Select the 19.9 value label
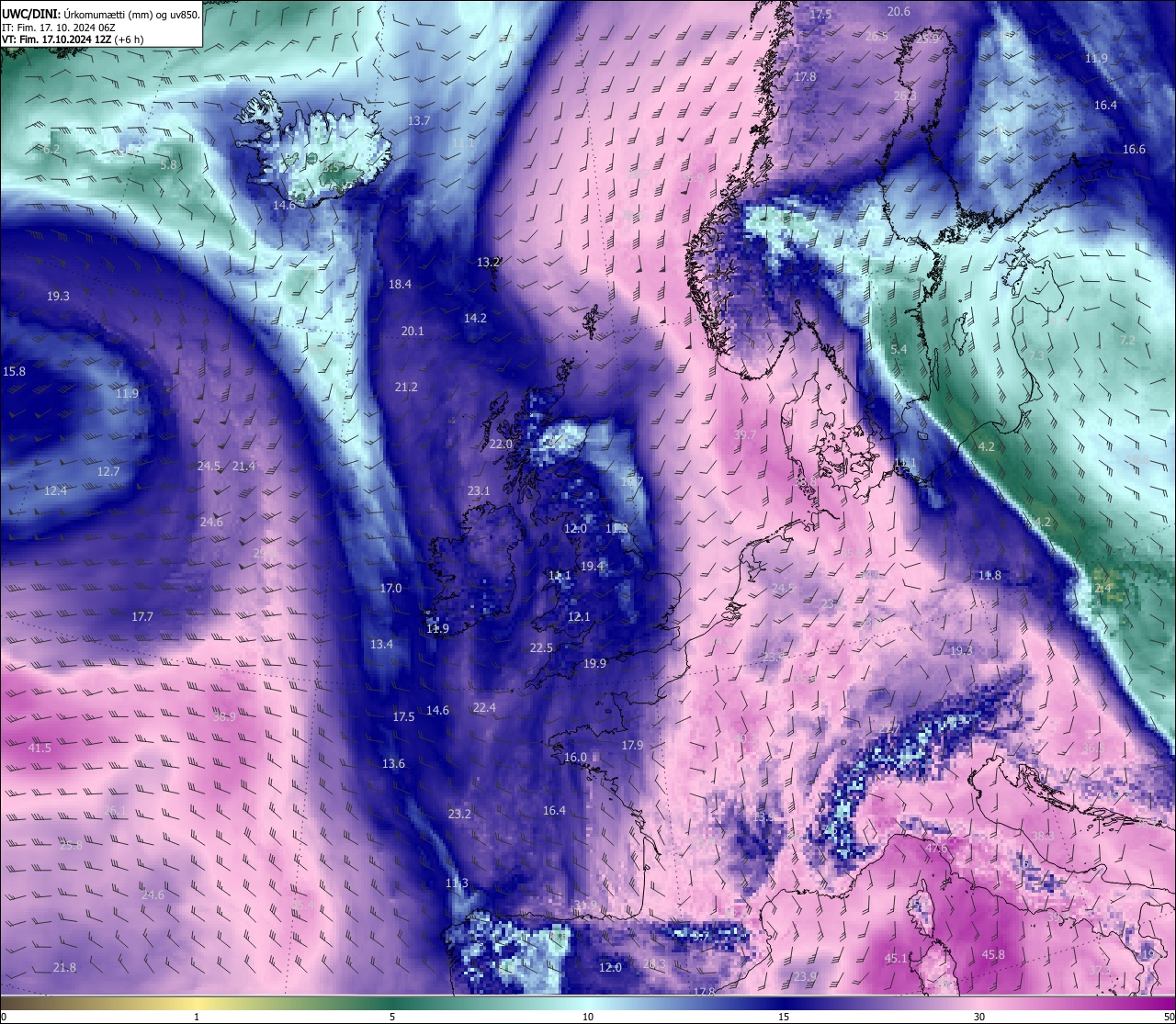This screenshot has width=1176, height=1024. point(594,664)
